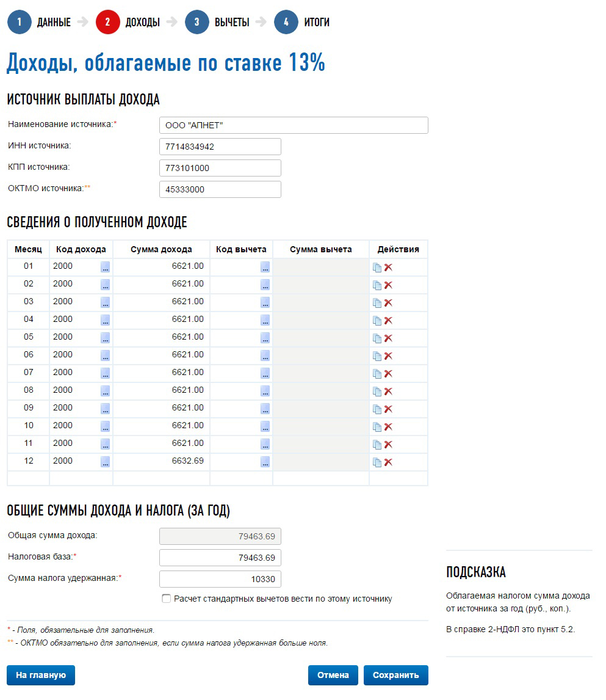Click the Сохранить button
The width and height of the screenshot is (606, 700).
coord(396,675)
